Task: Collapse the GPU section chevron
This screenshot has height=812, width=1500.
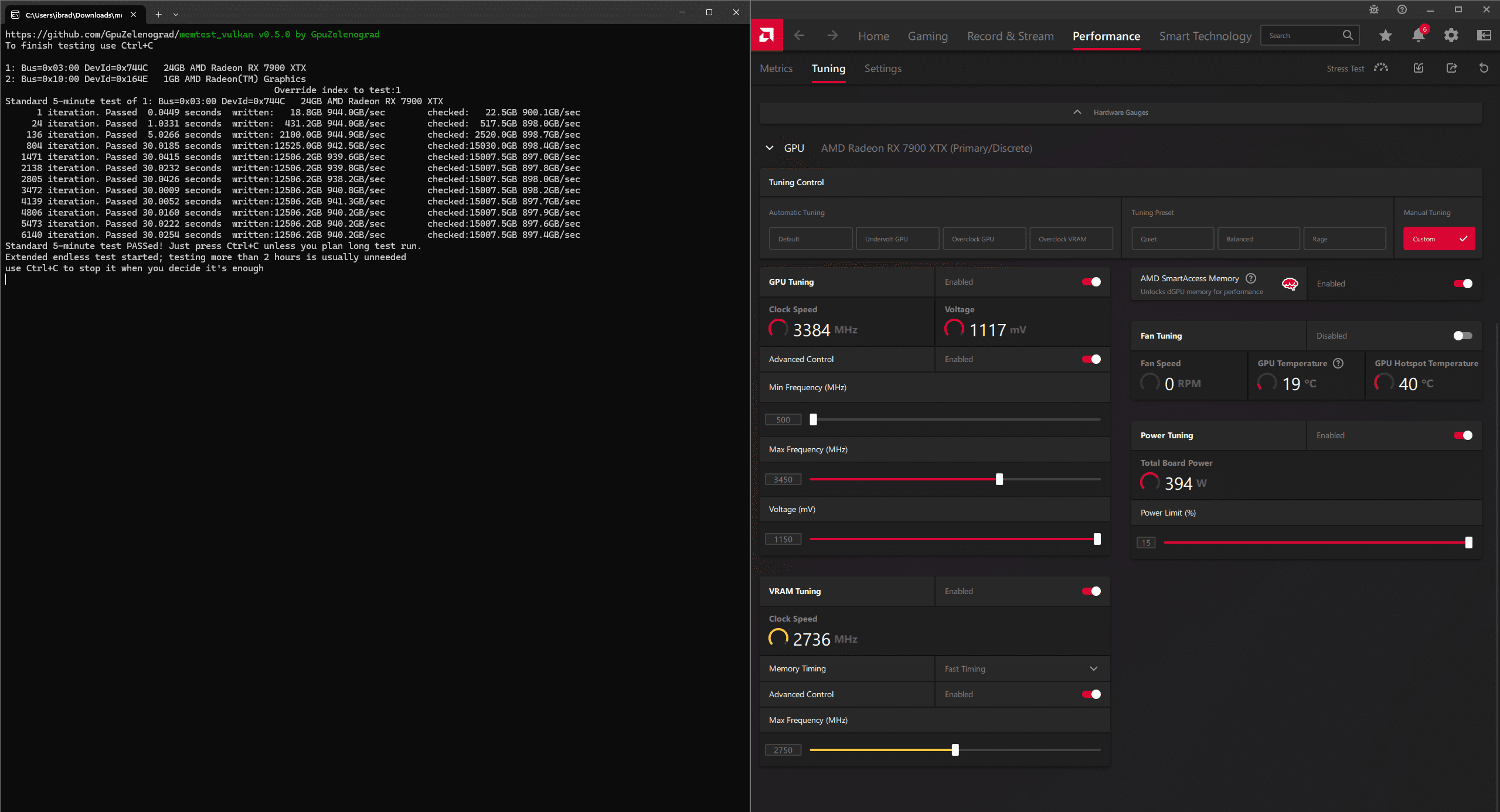Action: [x=770, y=148]
